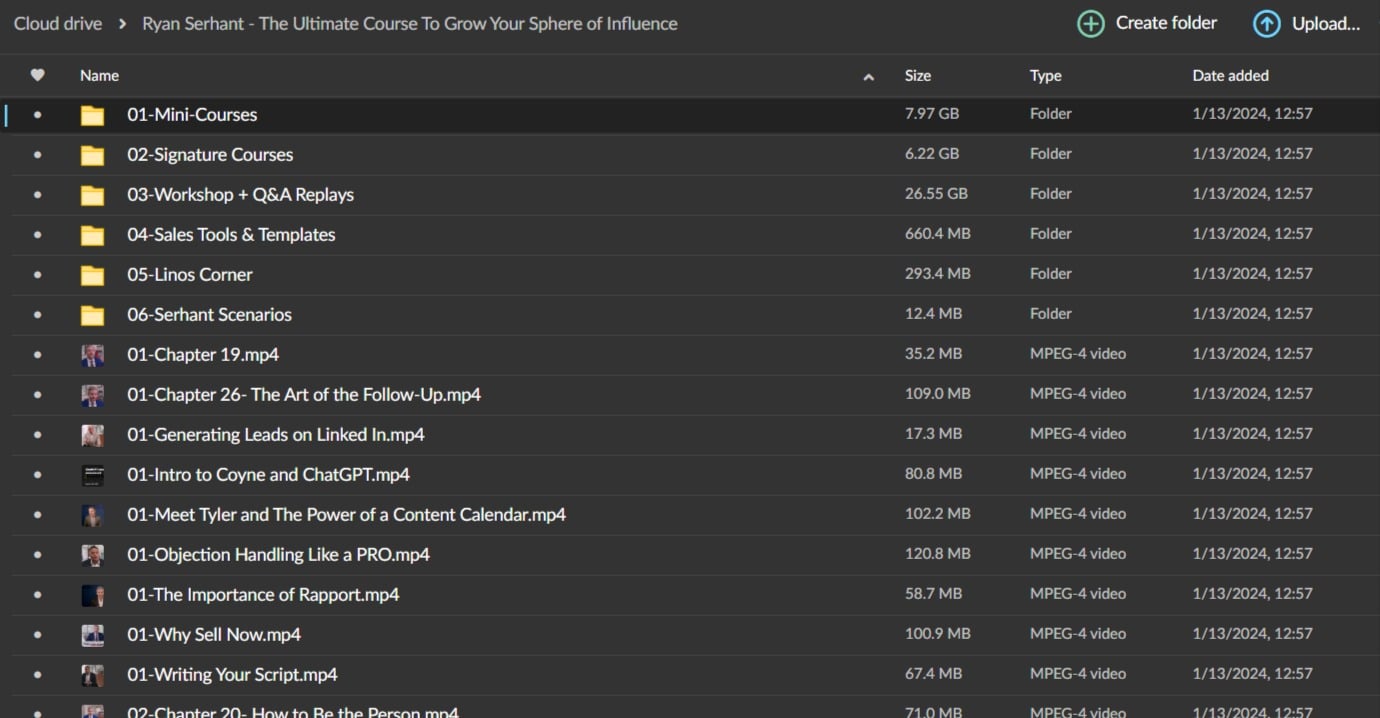Click the 06-Serhant Scenarios folder icon
The image size is (1380, 718).
92,315
